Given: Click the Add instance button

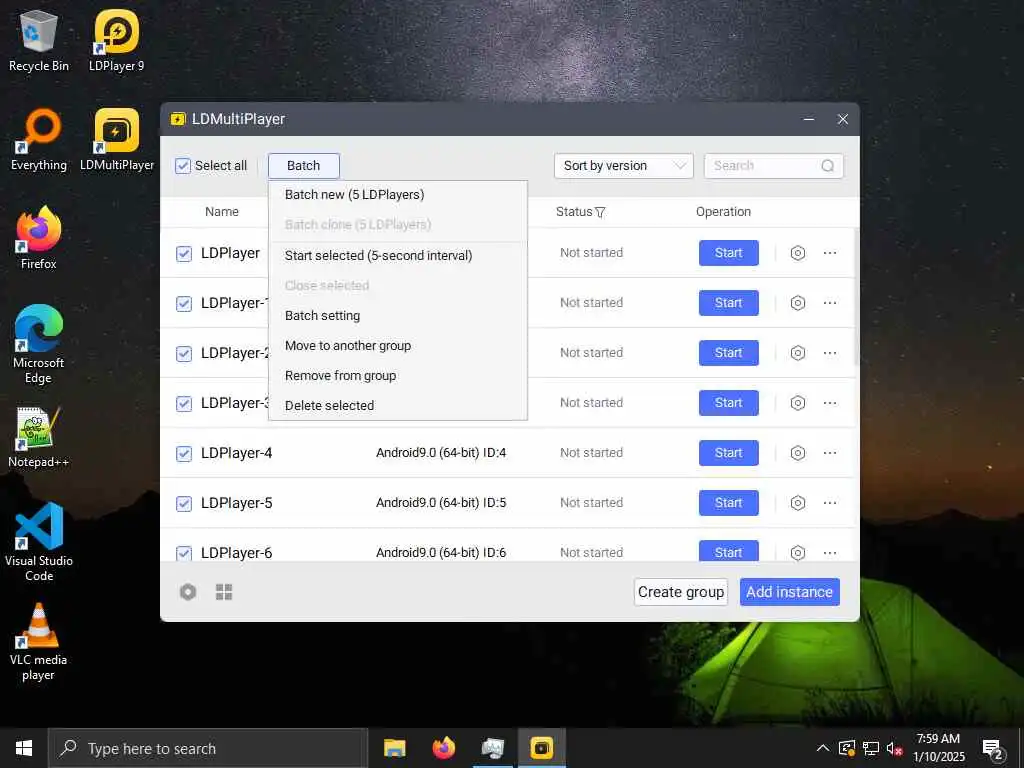Looking at the screenshot, I should pyautogui.click(x=790, y=592).
